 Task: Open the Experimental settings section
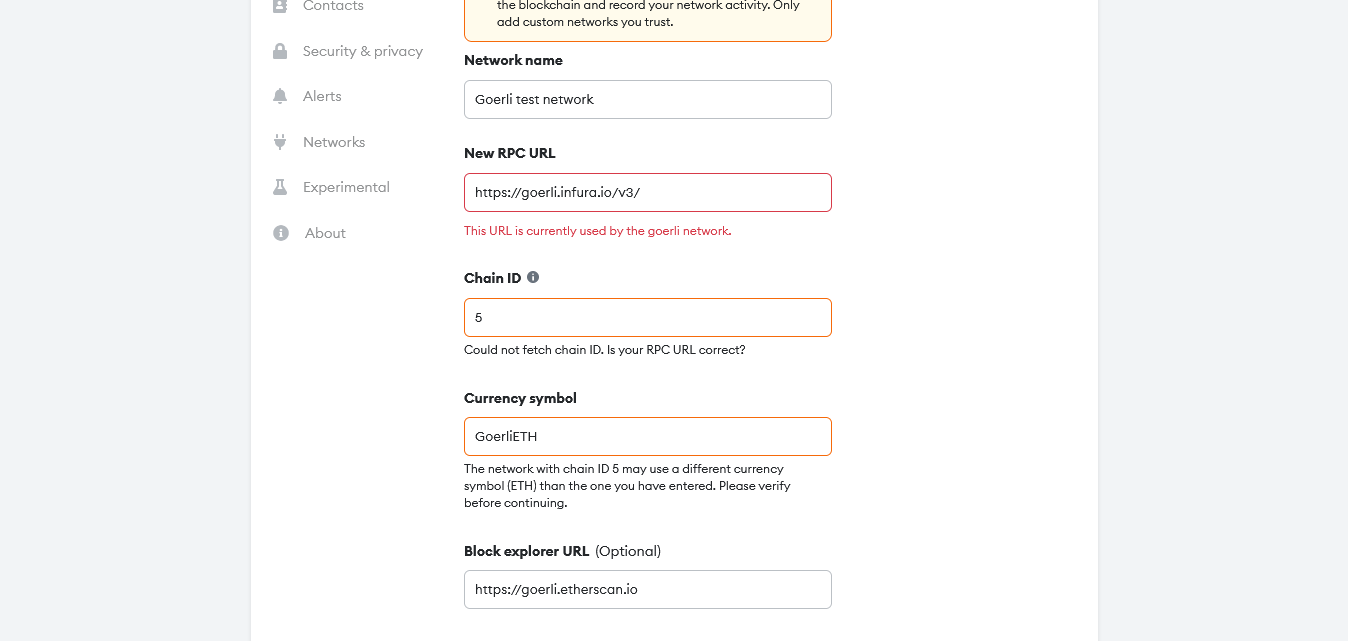tap(346, 187)
